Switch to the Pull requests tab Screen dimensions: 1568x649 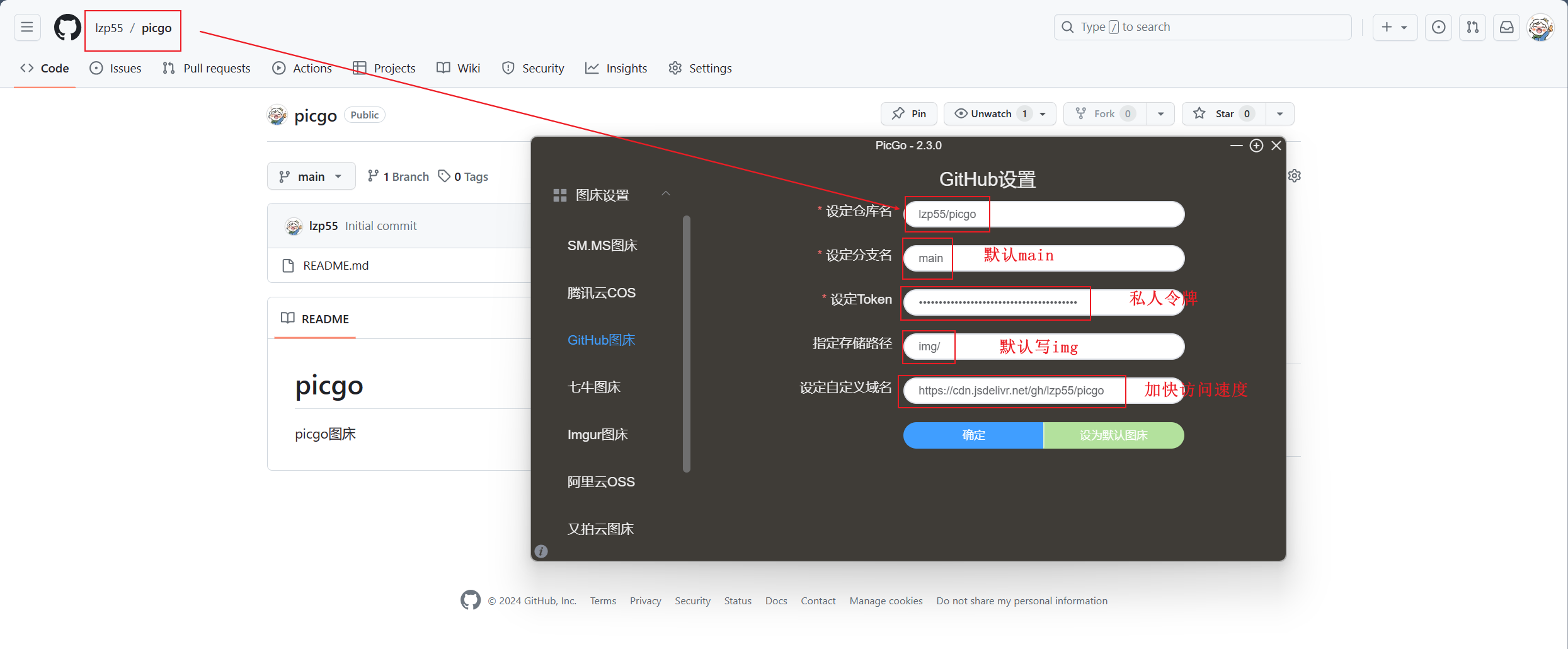207,68
